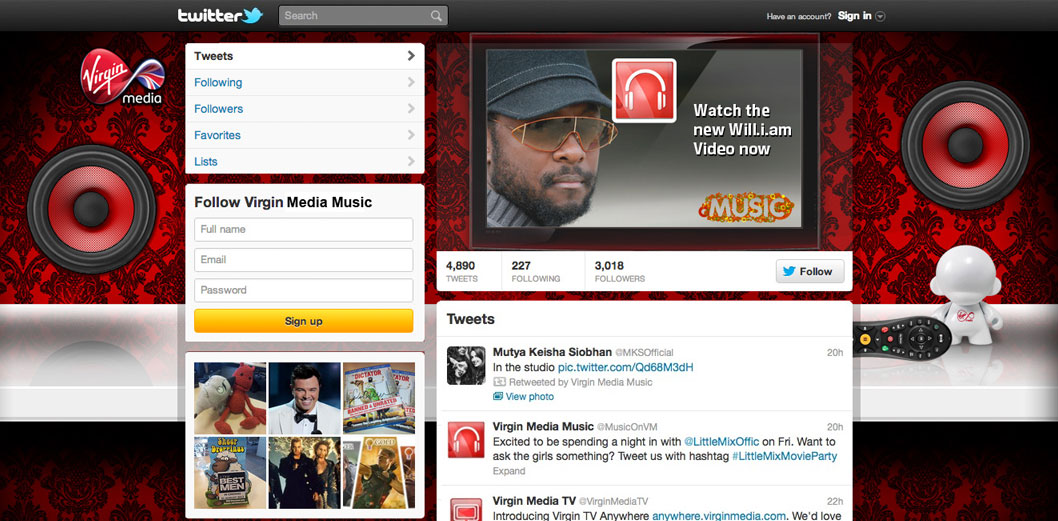The image size is (1058, 521).
Task: Expand the Little Mix tweet
Action: click(508, 471)
